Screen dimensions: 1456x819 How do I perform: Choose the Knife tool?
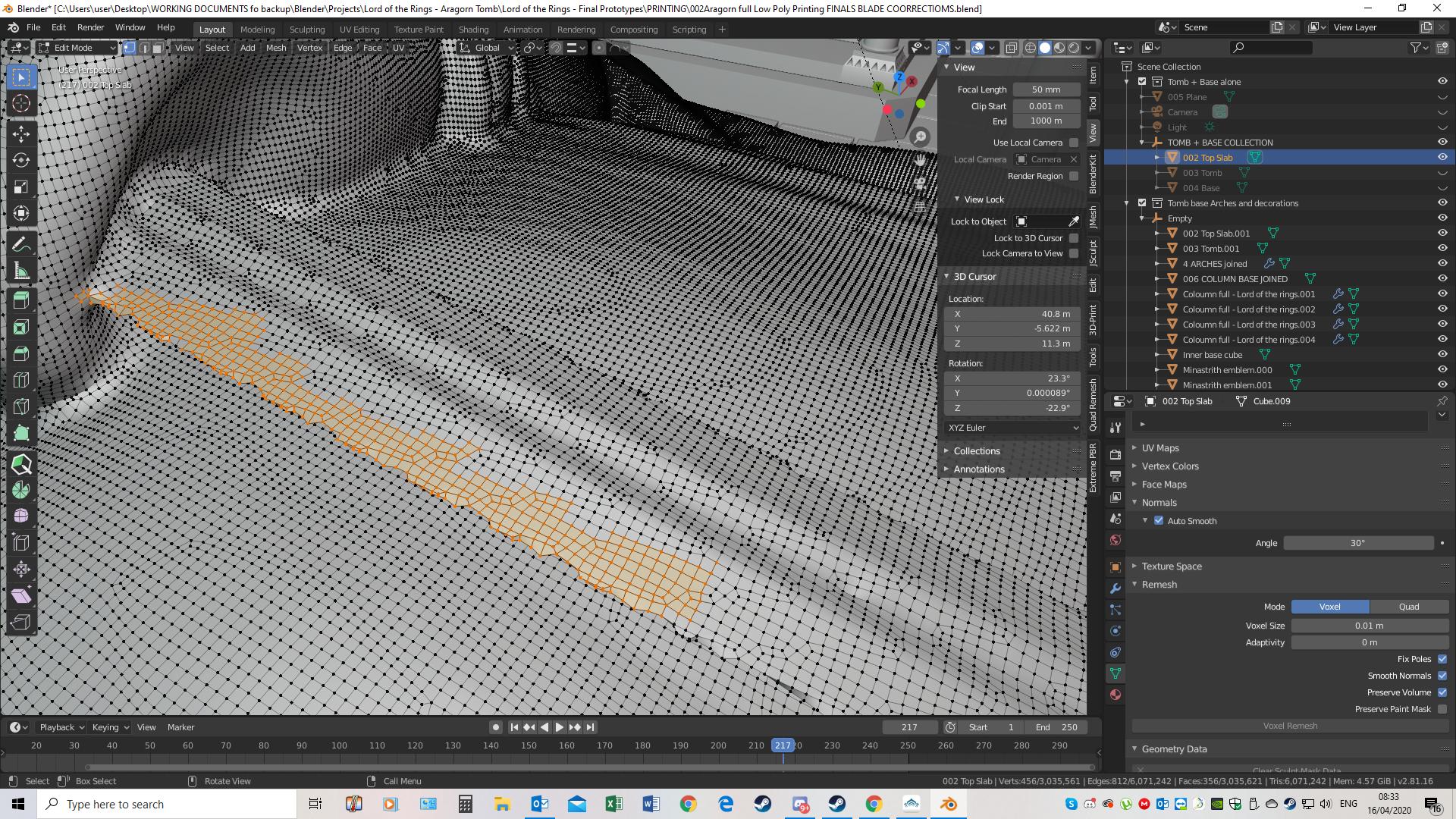pyautogui.click(x=21, y=406)
